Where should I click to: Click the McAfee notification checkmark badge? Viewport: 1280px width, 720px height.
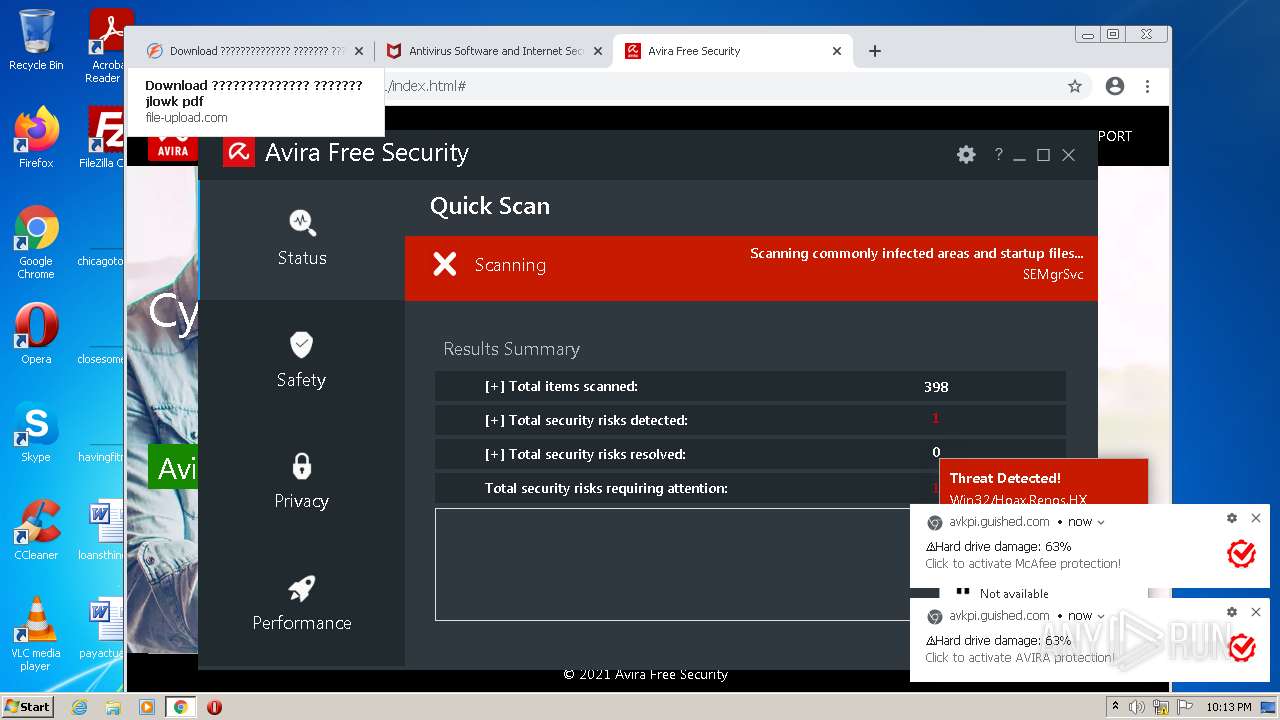1241,553
